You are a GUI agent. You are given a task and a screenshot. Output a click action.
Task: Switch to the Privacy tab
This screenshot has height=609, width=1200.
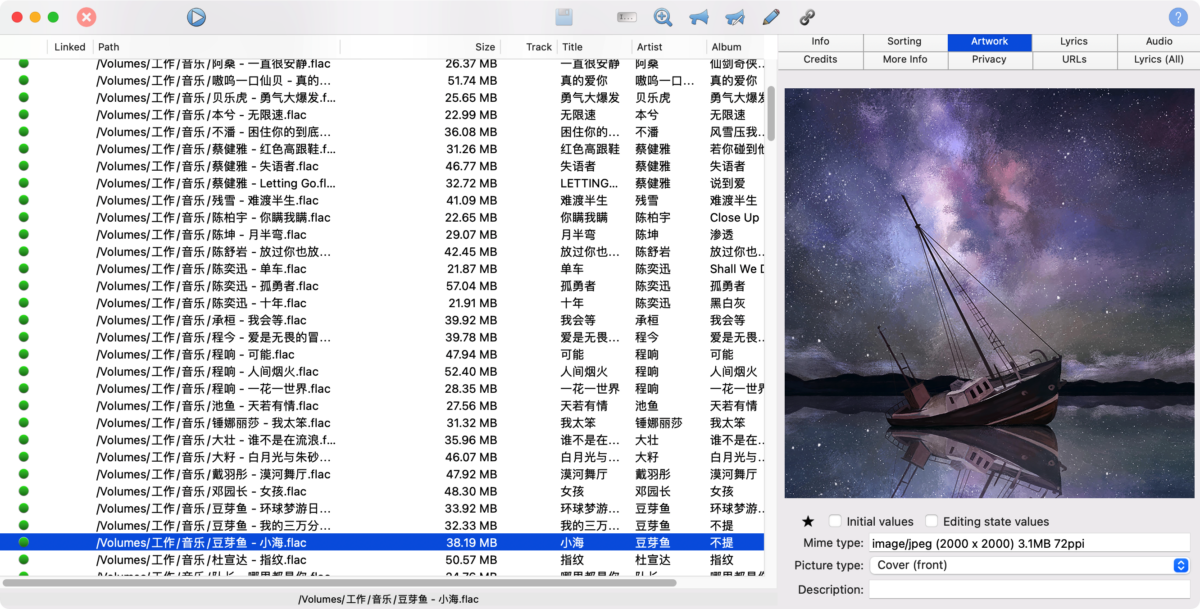click(x=989, y=60)
